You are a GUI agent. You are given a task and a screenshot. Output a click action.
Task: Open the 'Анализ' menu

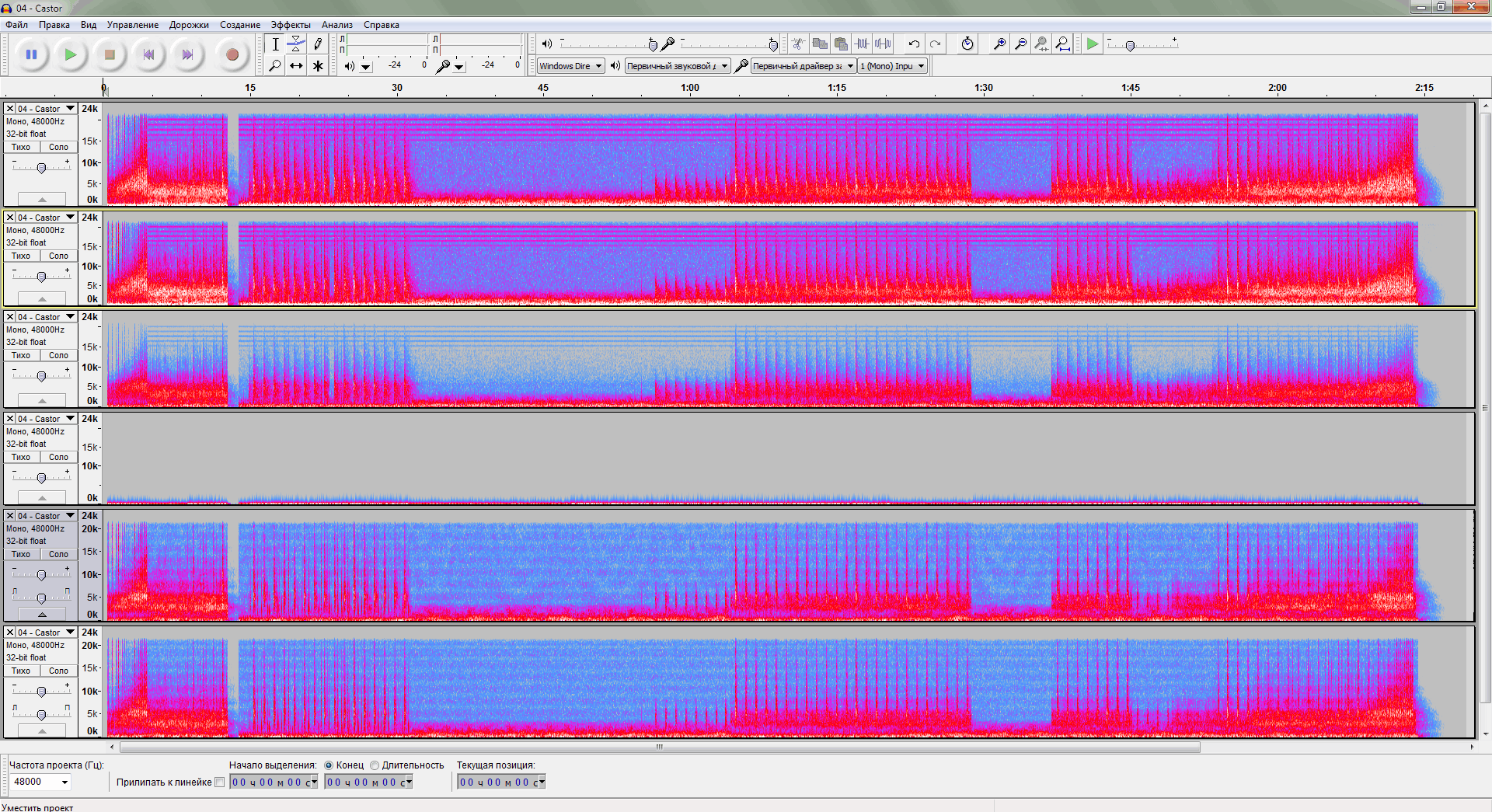click(337, 25)
